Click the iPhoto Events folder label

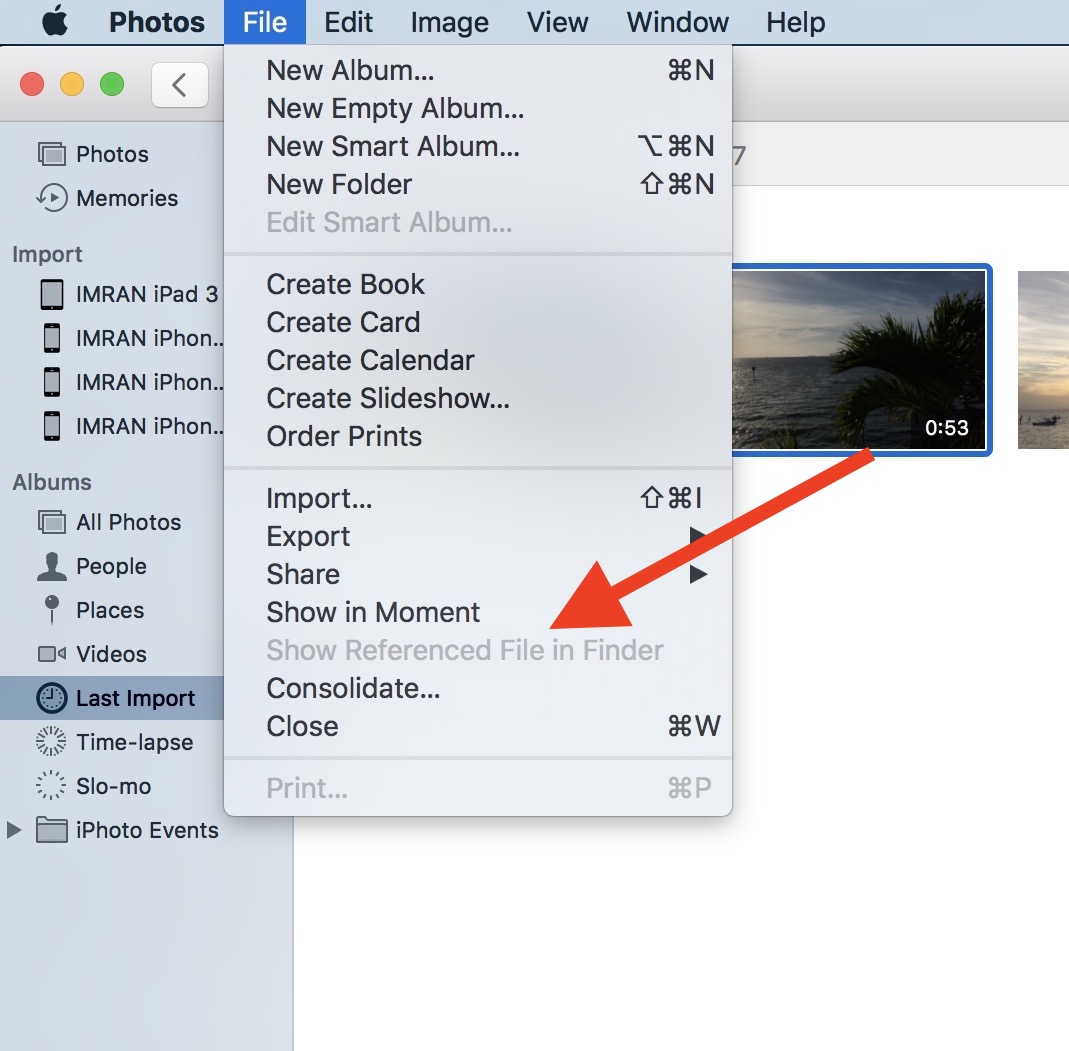coord(147,829)
